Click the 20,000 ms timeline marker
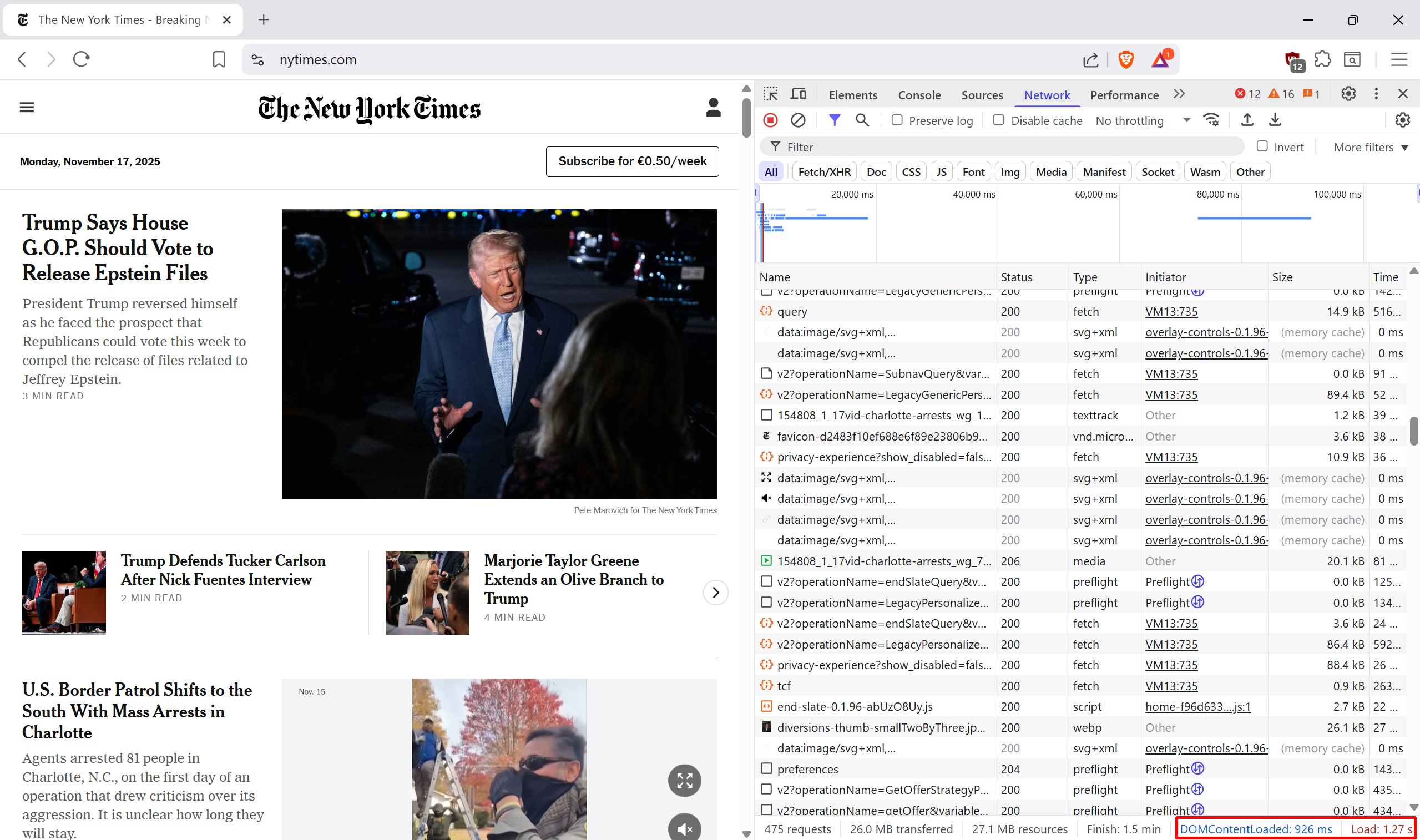 (852, 194)
